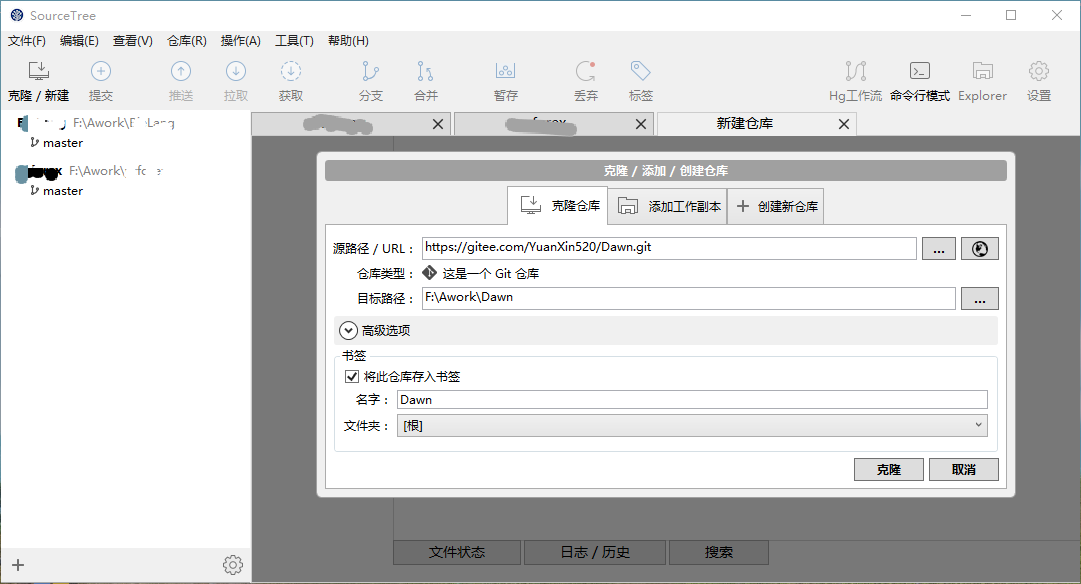Click the Clone / New toolbar icon

39,71
